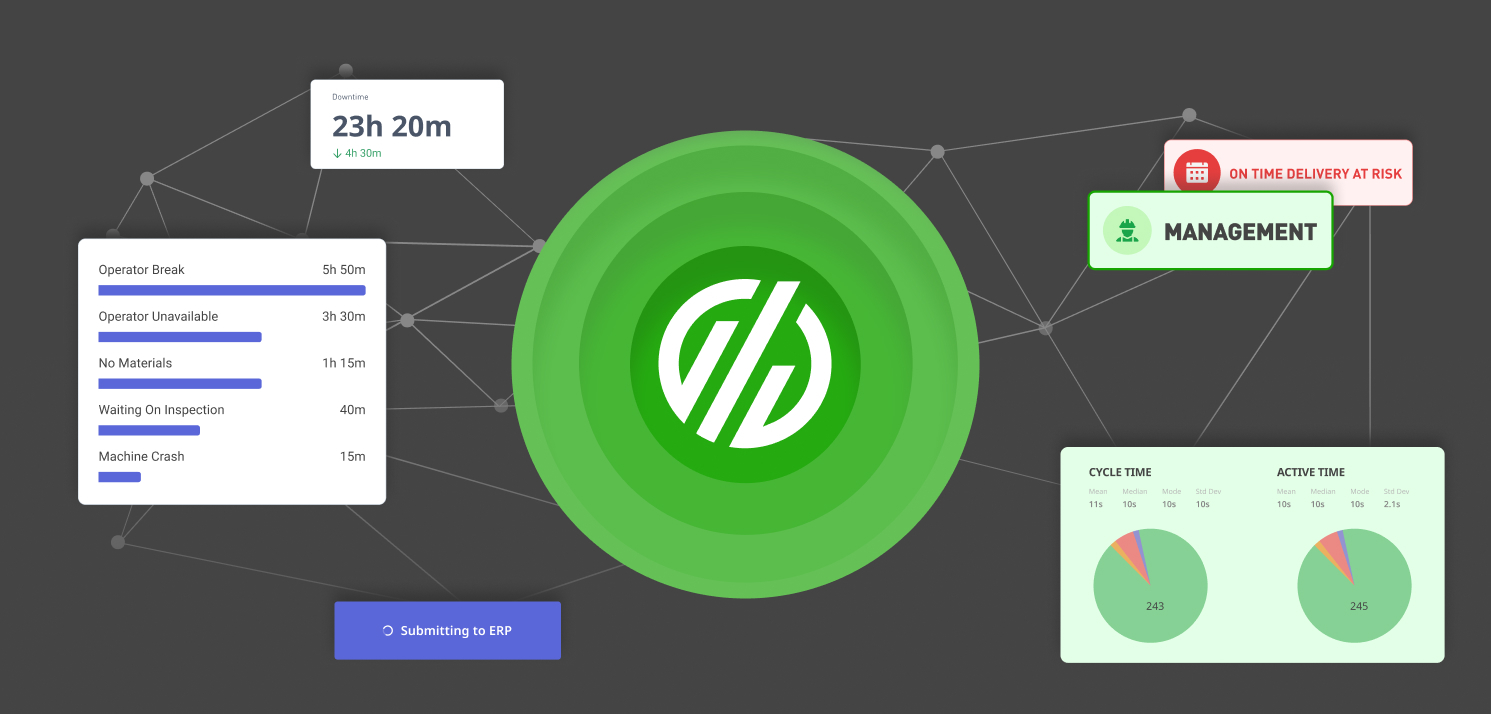This screenshot has height=714, width=1491.
Task: Click the central green logo emblem
Action: point(745,363)
